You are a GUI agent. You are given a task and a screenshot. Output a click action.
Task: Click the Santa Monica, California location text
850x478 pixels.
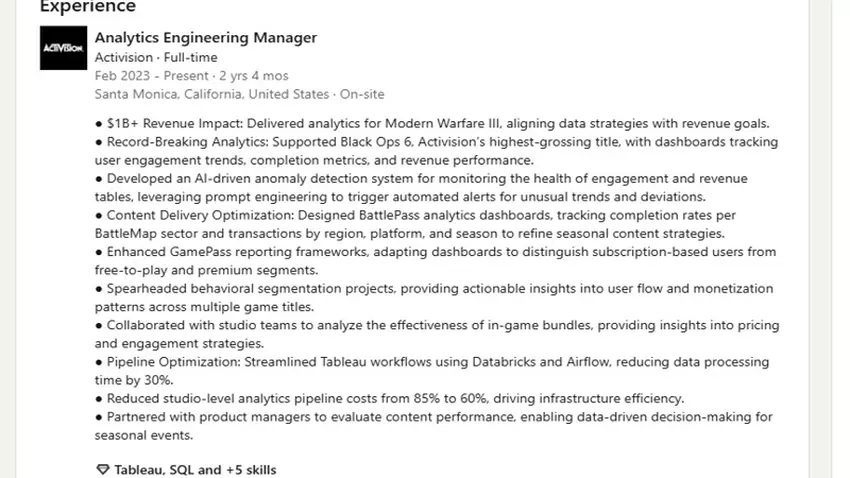(212, 94)
